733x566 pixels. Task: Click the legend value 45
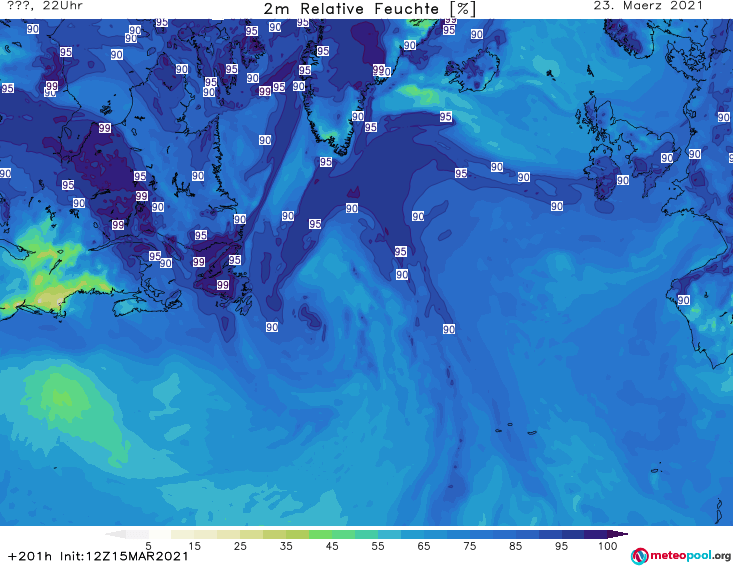pyautogui.click(x=331, y=546)
